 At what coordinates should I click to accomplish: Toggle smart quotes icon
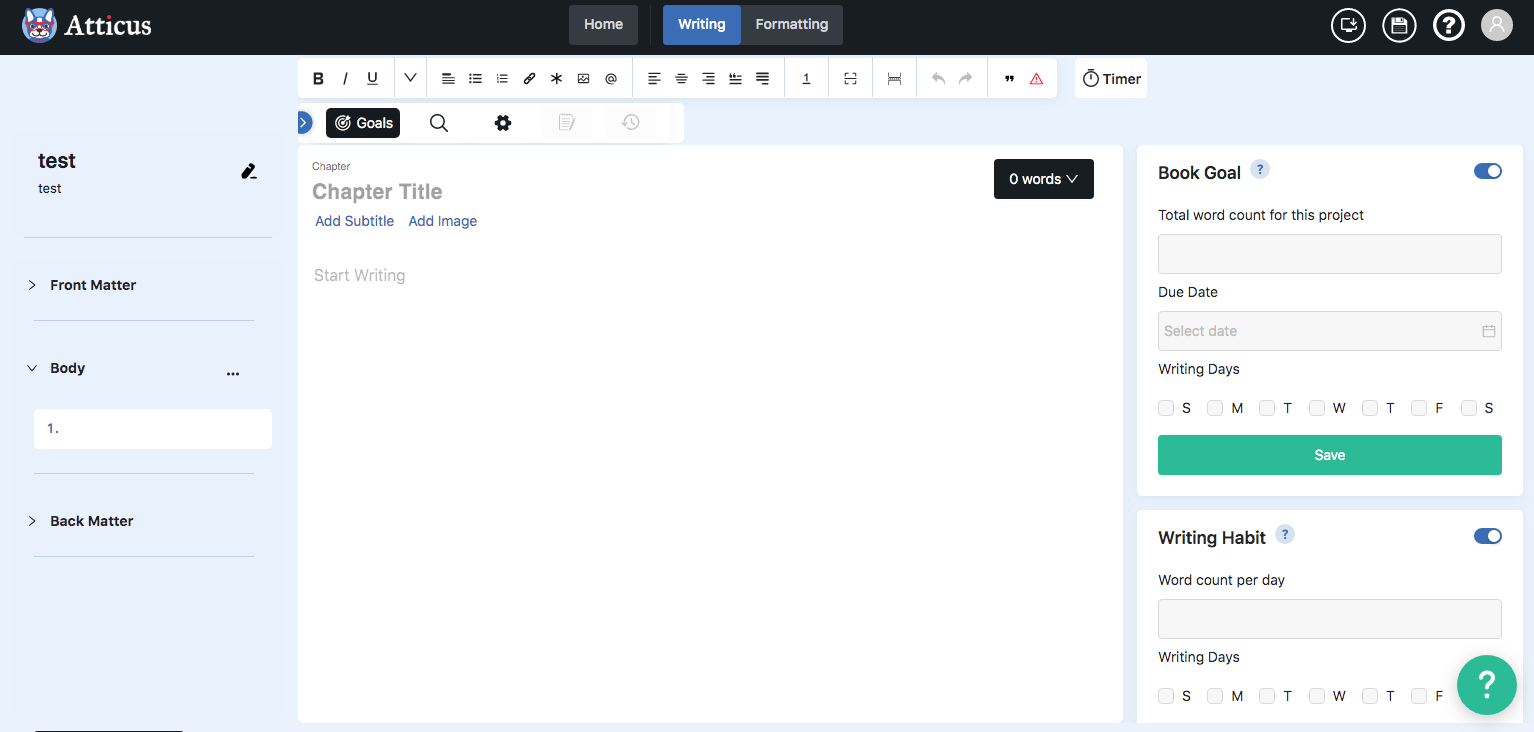pyautogui.click(x=1009, y=78)
